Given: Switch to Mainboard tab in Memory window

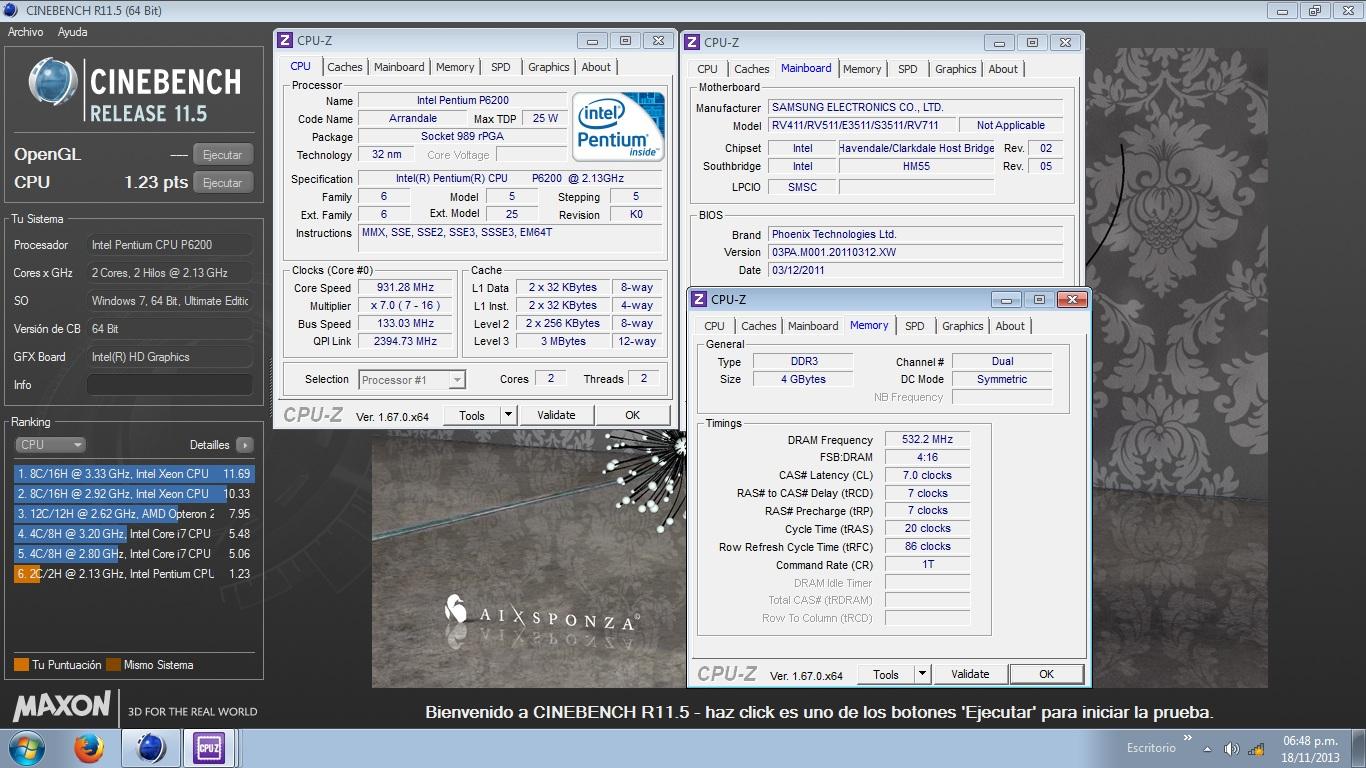Looking at the screenshot, I should tap(813, 326).
